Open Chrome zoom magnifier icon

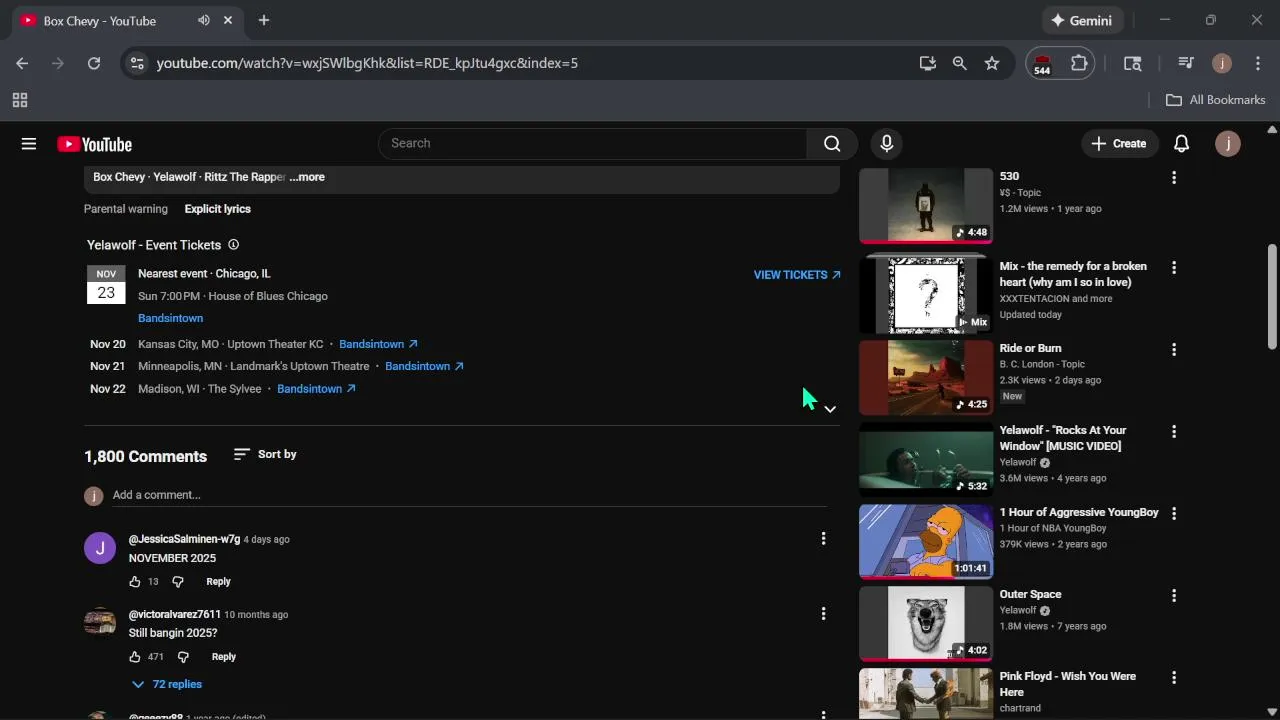click(x=960, y=63)
